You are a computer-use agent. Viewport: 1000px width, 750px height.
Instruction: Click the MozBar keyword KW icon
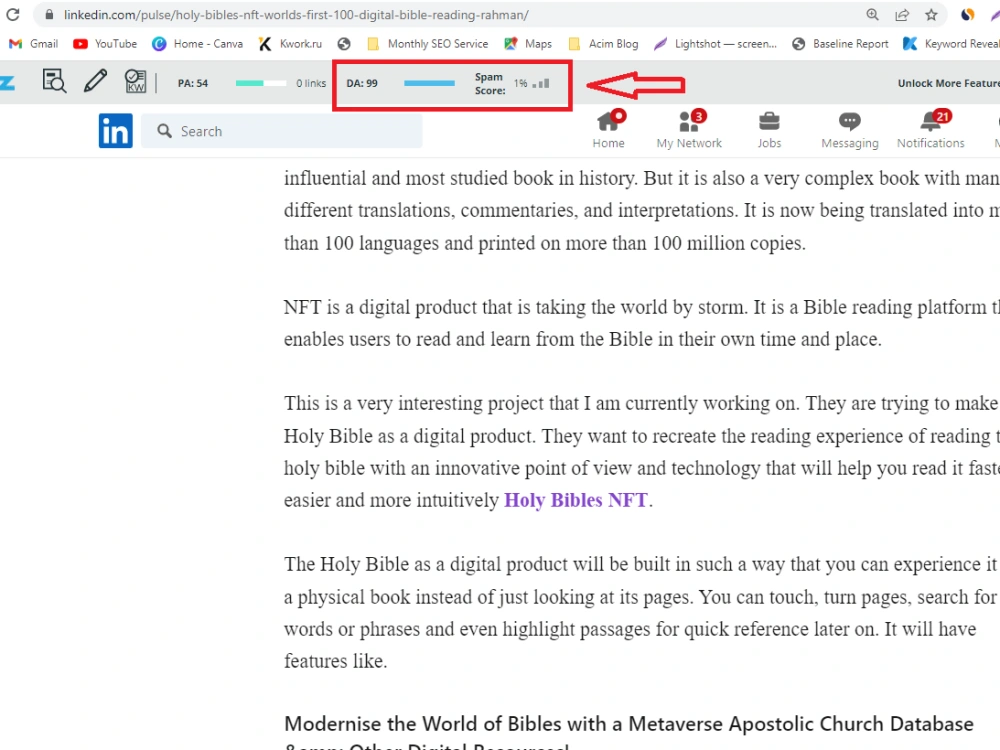point(135,81)
